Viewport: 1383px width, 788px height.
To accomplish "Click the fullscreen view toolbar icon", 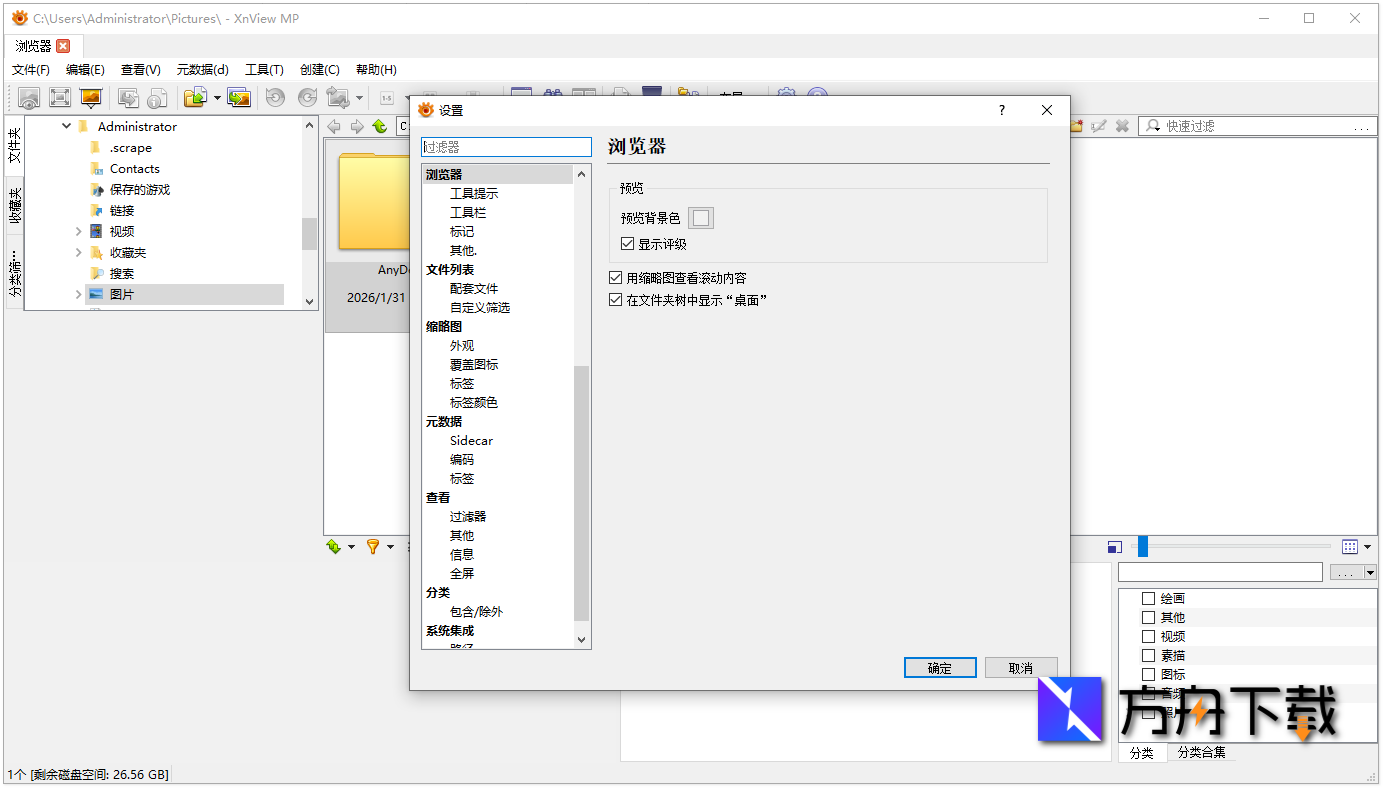I will (59, 97).
